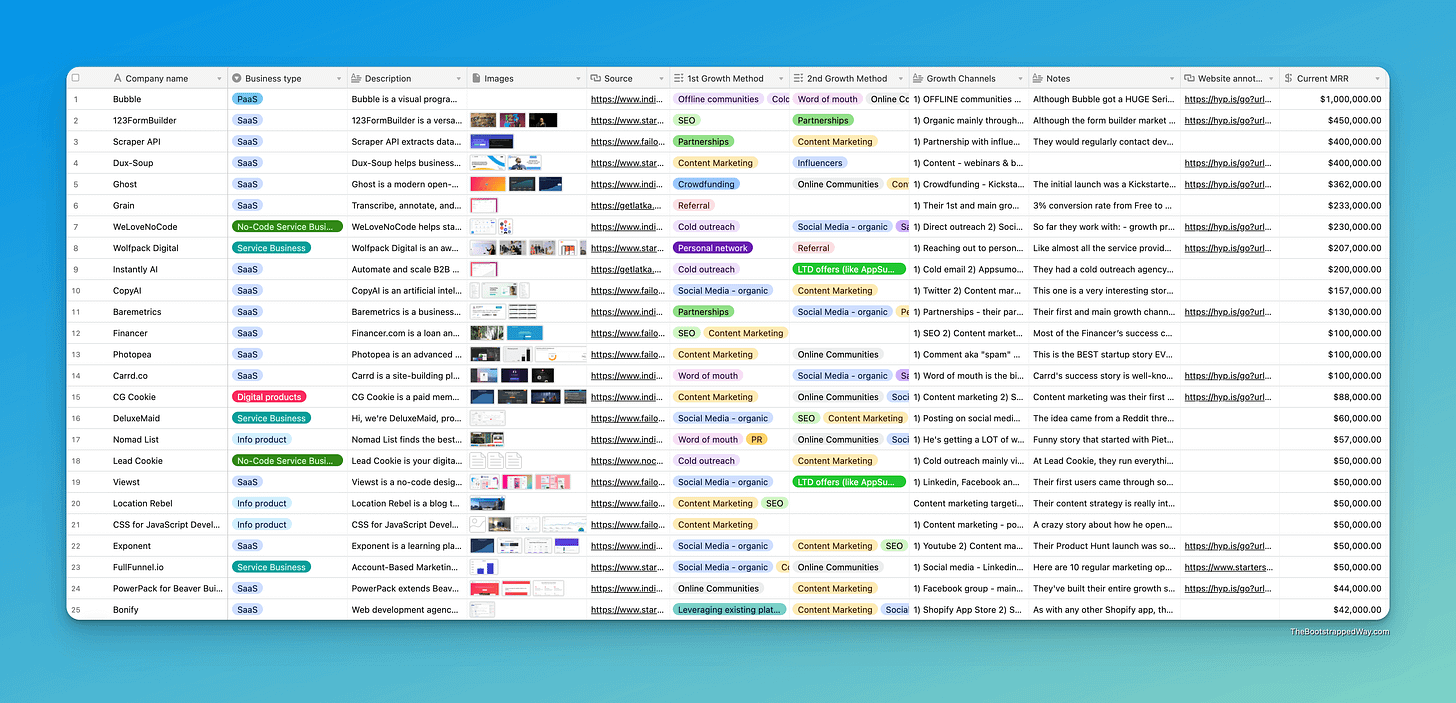Open the Source column dropdown arrow
The width and height of the screenshot is (1456, 703).
coord(661,79)
